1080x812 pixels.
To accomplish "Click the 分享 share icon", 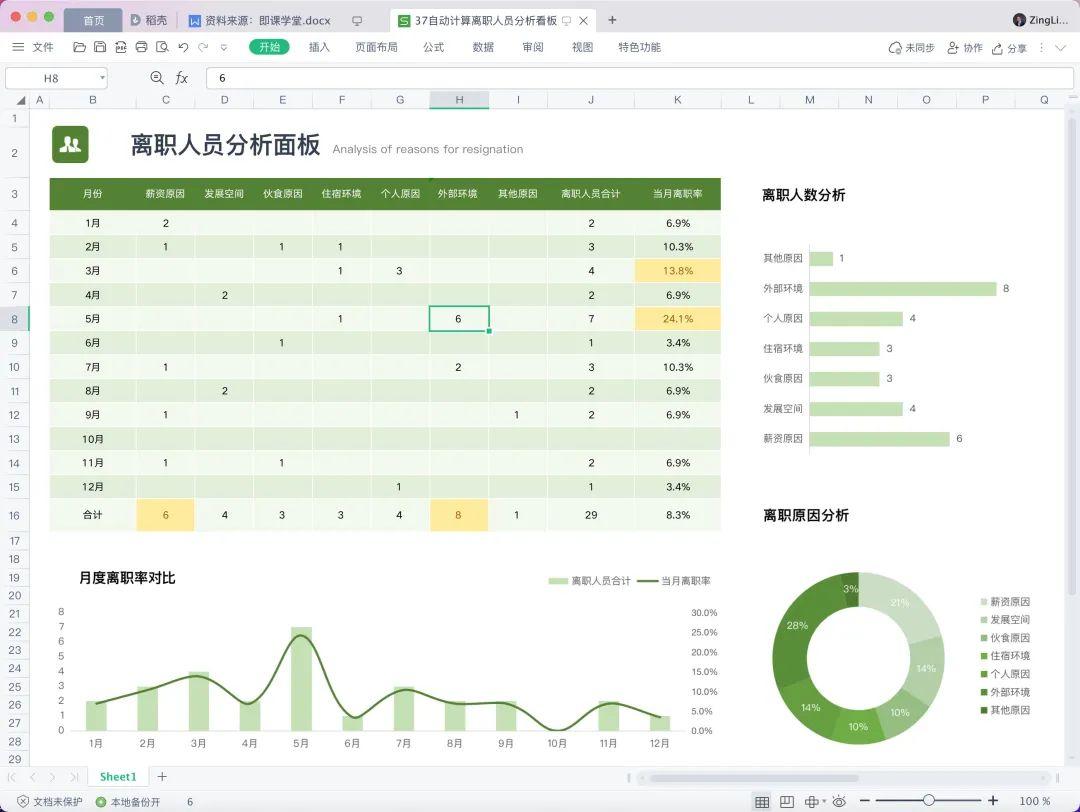I will [x=997, y=48].
